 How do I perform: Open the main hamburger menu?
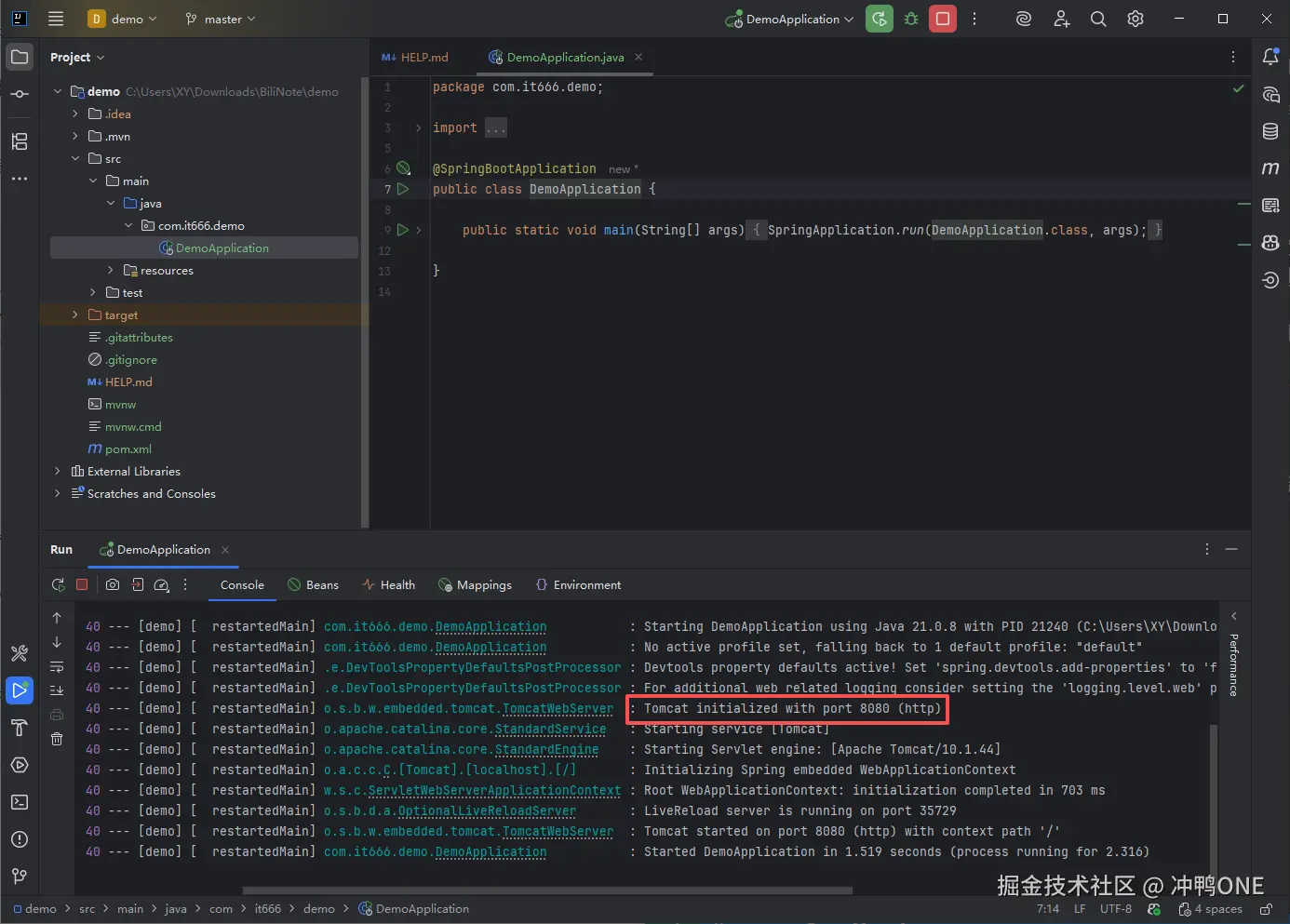(x=56, y=19)
